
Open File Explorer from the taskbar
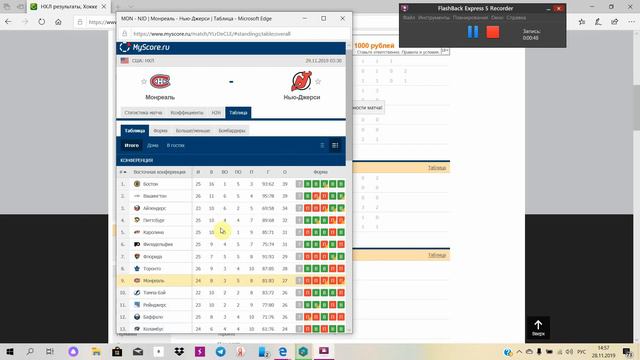tap(96, 351)
